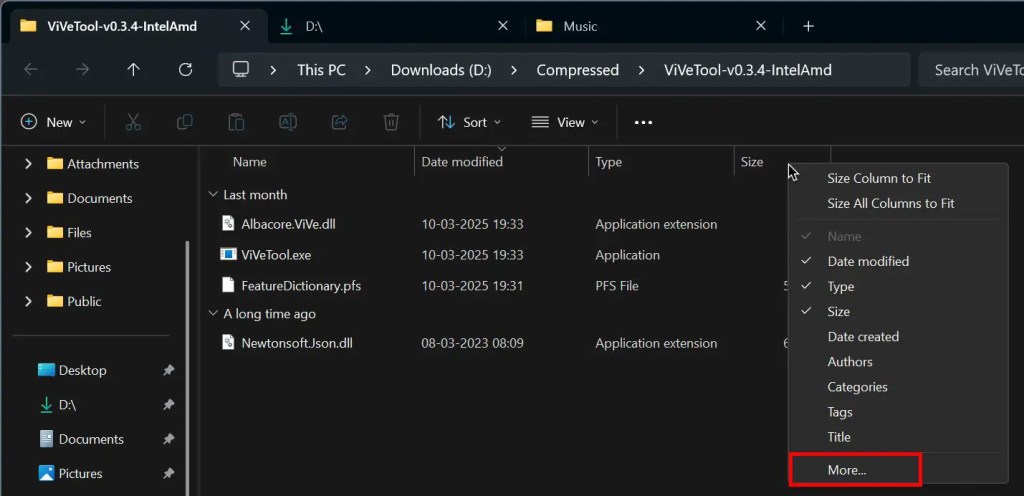The width and height of the screenshot is (1024, 496).
Task: Click the Albacore.ViVe.dll file icon
Action: click(228, 224)
